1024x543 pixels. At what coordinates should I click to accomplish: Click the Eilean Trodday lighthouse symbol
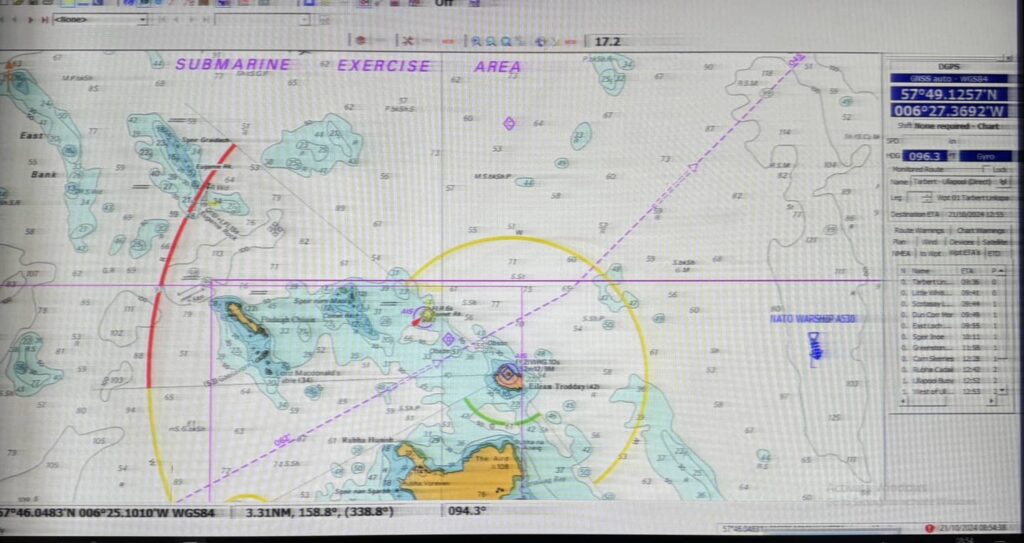coord(507,375)
